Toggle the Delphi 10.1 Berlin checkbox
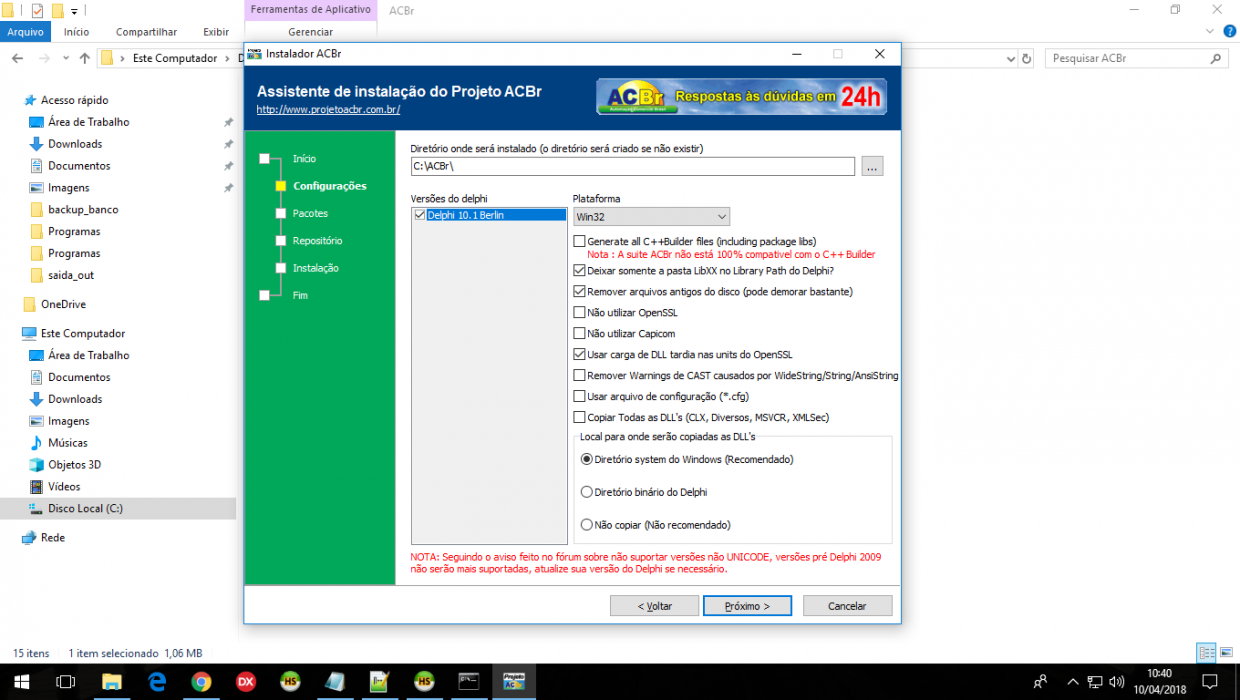Image resolution: width=1240 pixels, height=700 pixels. (419, 215)
